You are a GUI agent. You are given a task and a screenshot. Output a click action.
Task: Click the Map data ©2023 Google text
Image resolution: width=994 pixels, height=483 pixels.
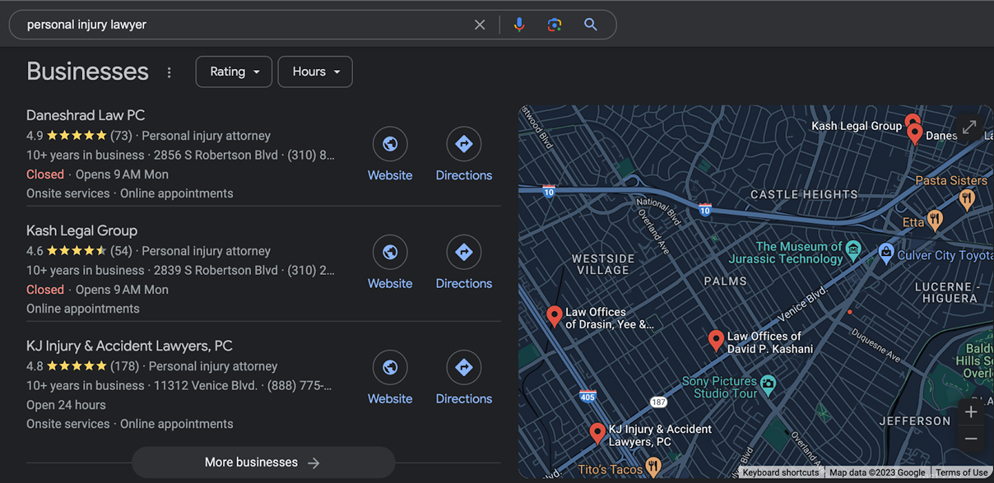tap(877, 472)
